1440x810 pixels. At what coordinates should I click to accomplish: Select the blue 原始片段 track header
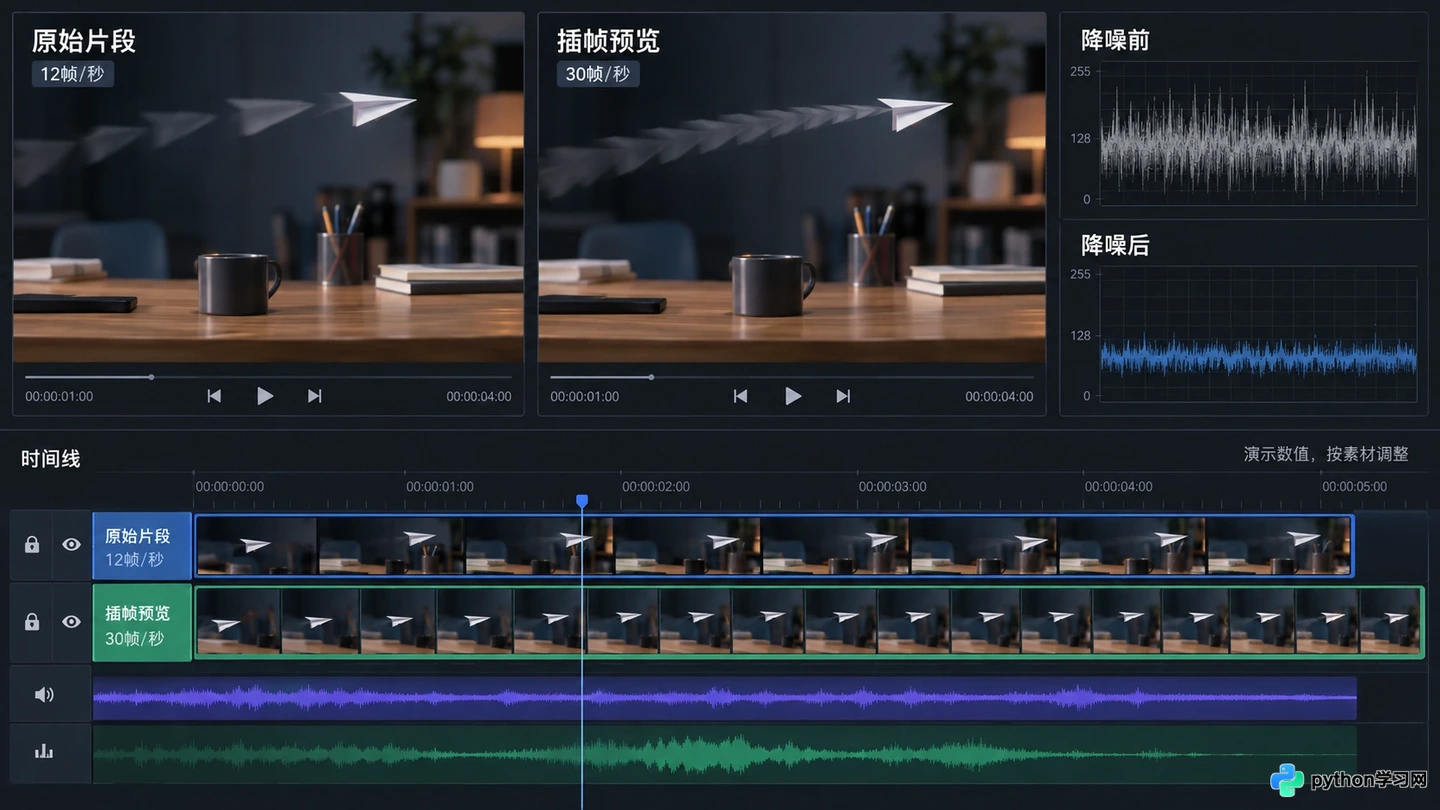point(142,546)
